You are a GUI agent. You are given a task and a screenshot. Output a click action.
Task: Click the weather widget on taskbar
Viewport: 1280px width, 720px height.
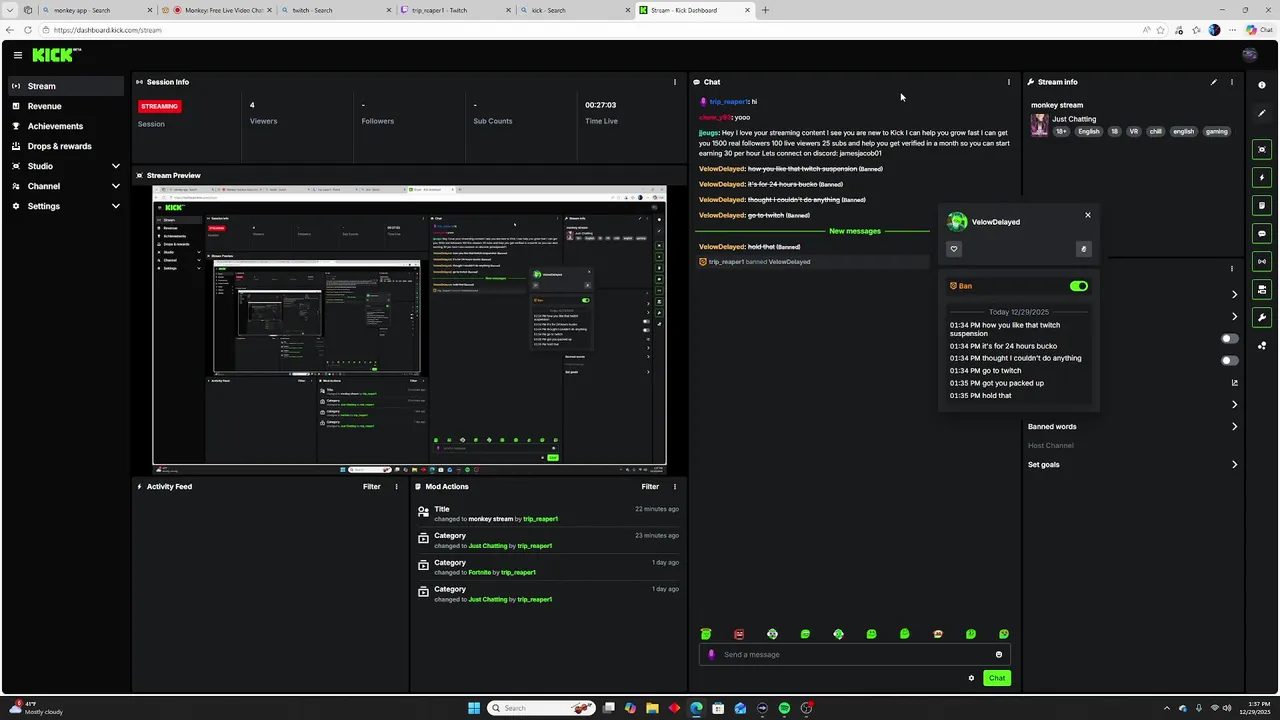pos(38,708)
